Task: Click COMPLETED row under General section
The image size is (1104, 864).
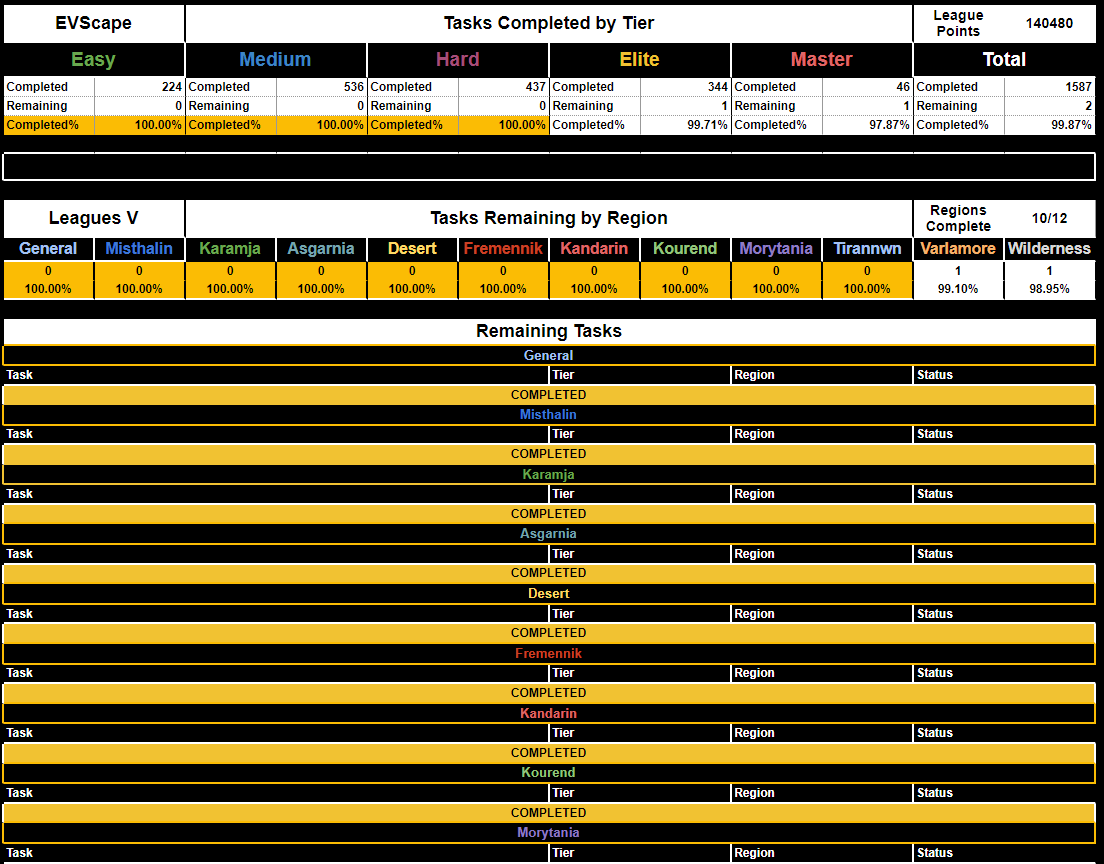Action: [x=548, y=395]
